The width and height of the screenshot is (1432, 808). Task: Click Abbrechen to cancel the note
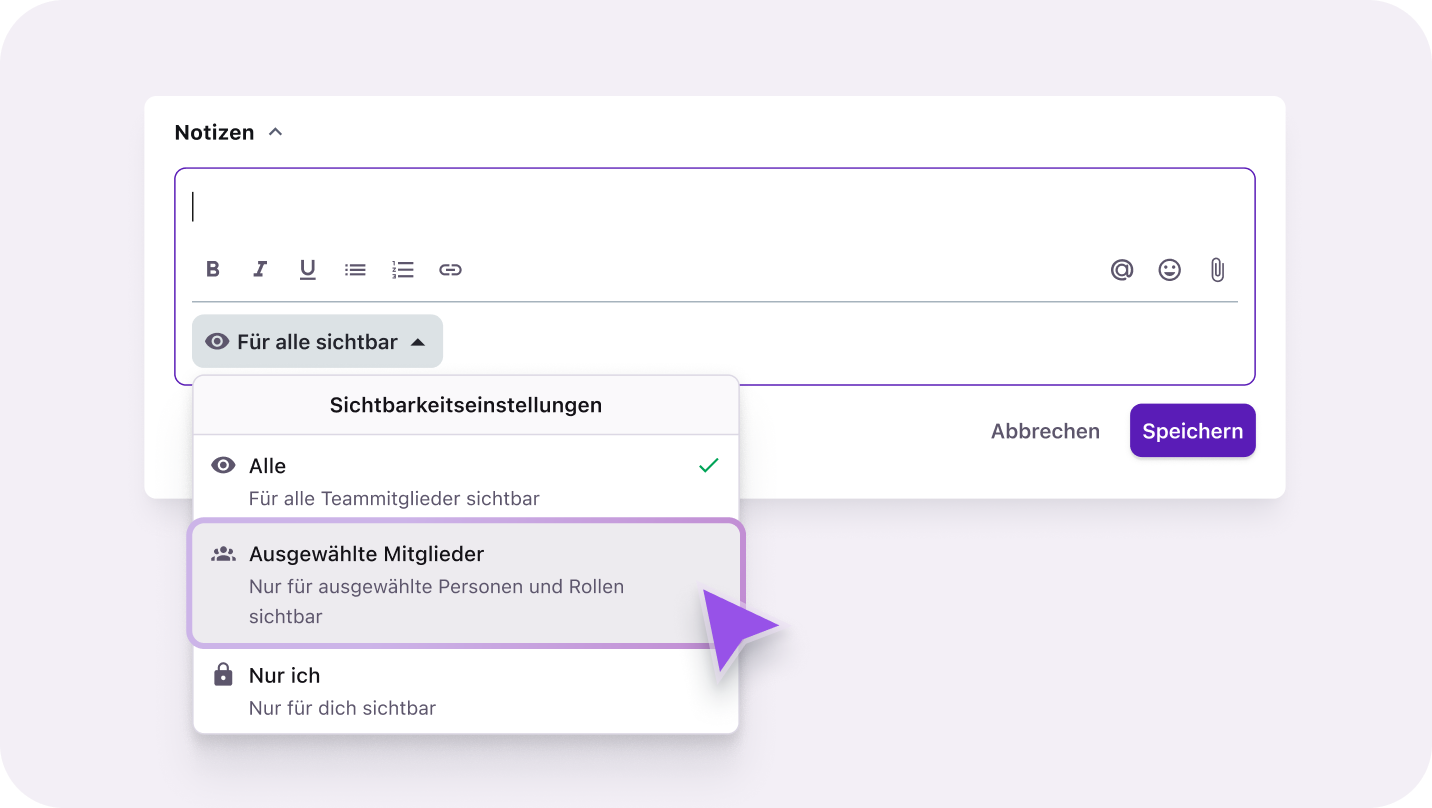tap(1045, 431)
